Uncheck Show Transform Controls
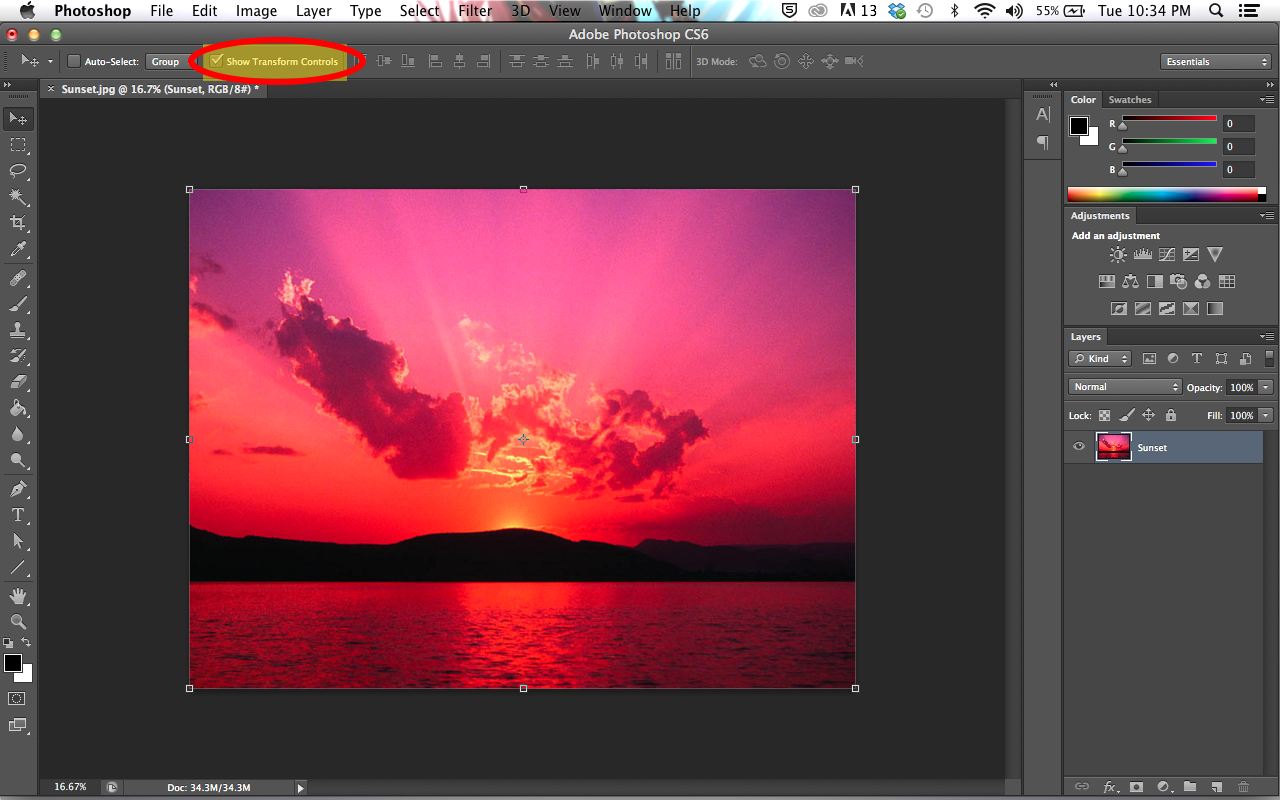The image size is (1280, 800). click(x=217, y=60)
